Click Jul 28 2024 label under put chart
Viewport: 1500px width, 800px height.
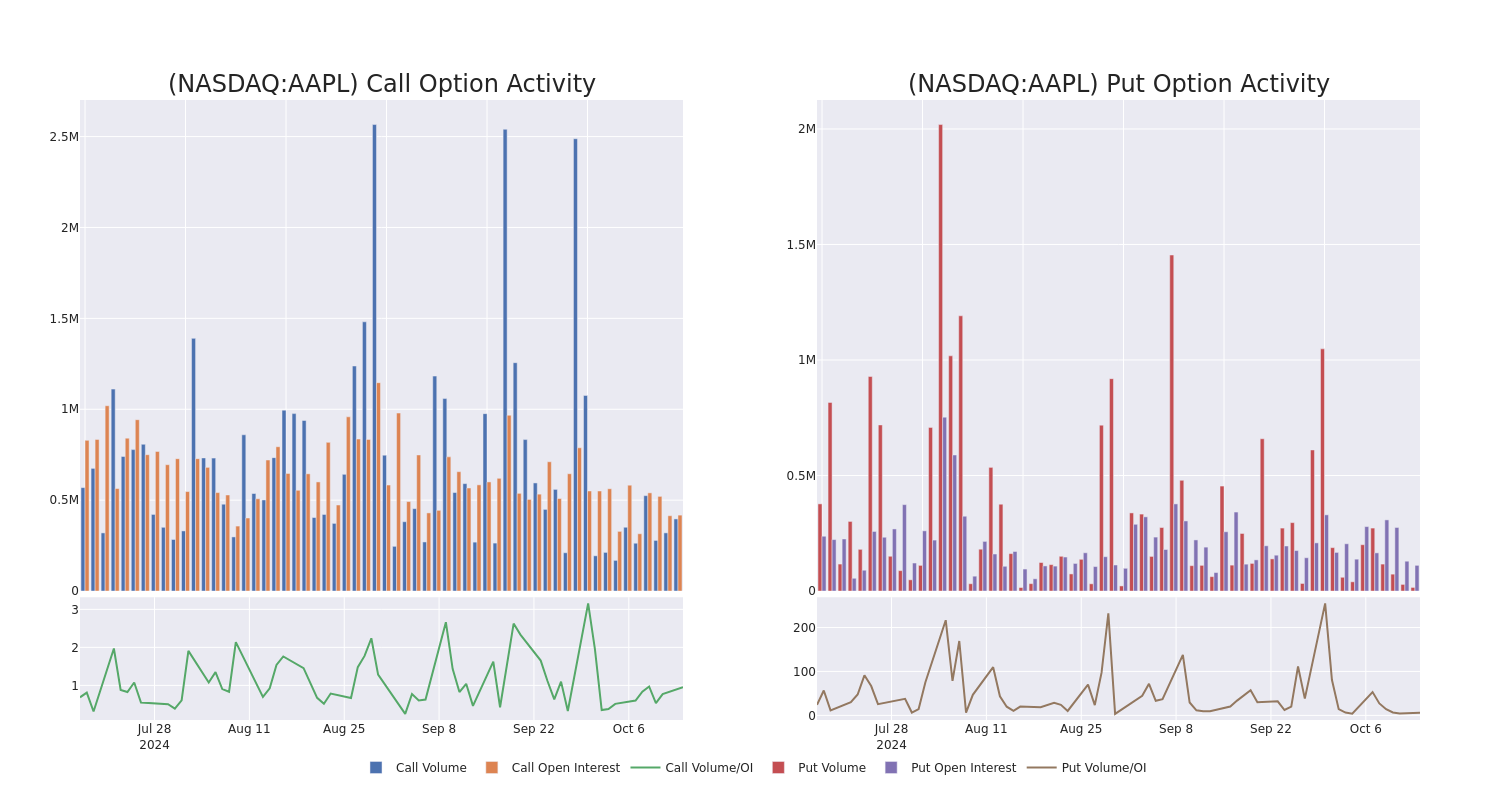click(891, 737)
